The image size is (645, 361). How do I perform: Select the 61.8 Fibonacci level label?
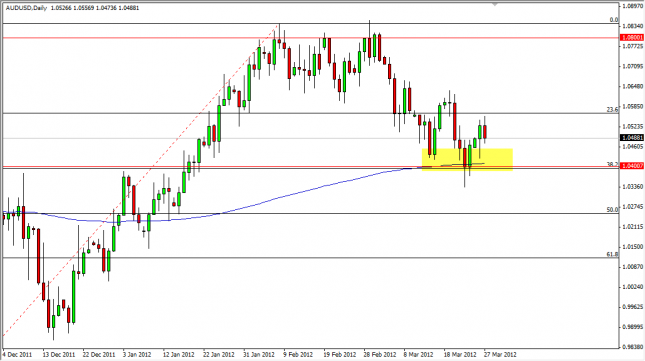[613, 255]
